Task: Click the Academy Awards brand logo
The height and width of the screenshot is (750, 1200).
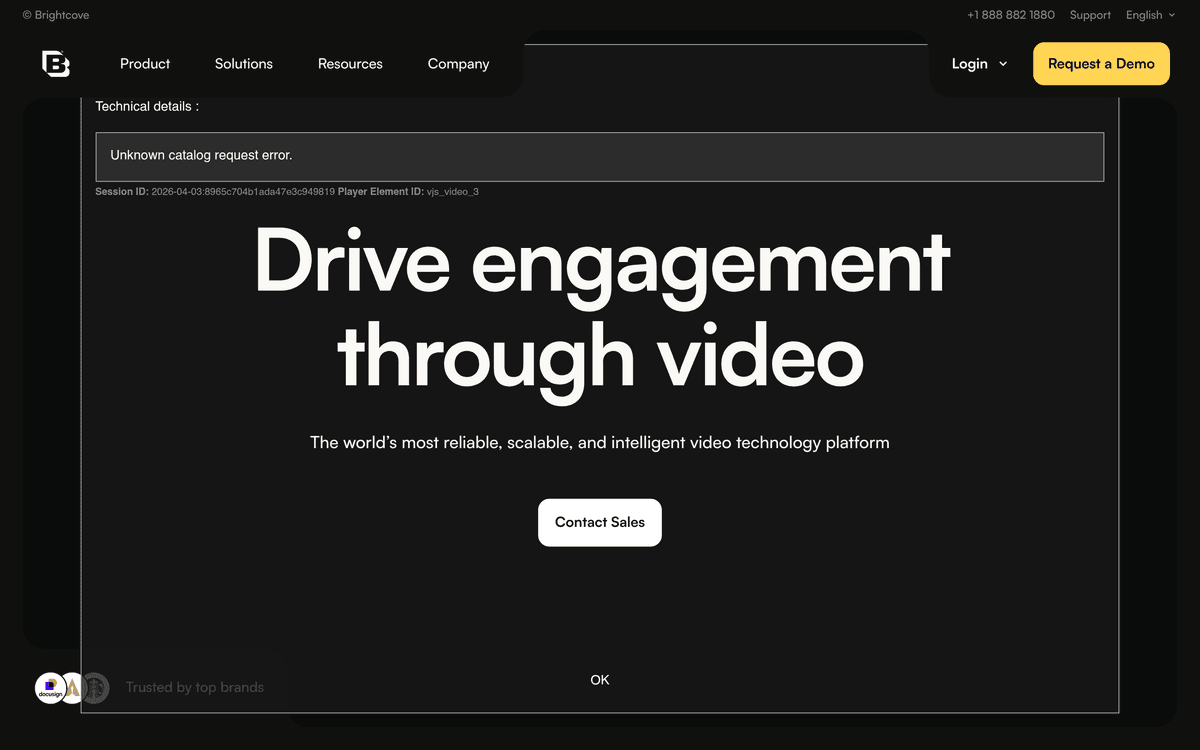Action: 73,688
